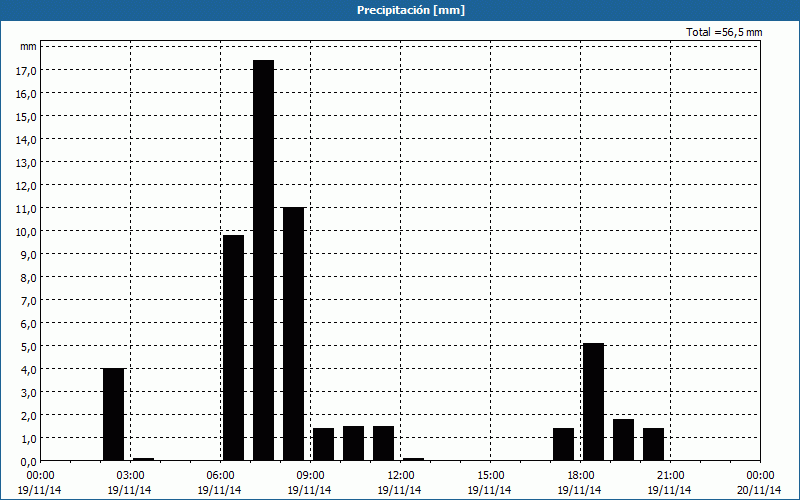Click the 12,0 y-axis value
Image resolution: width=800 pixels, height=500 pixels.
(27, 185)
